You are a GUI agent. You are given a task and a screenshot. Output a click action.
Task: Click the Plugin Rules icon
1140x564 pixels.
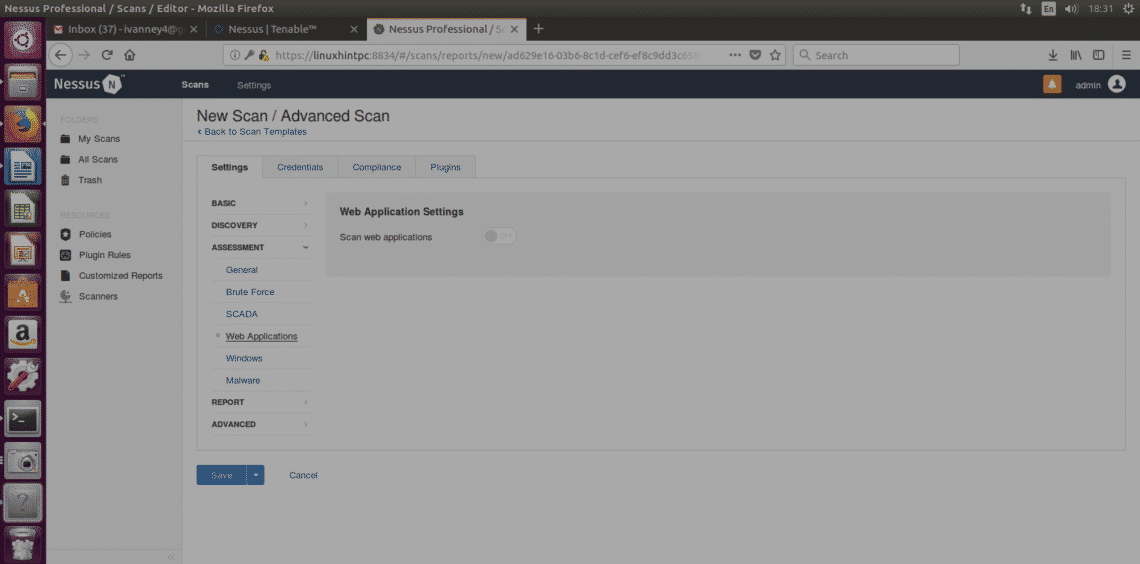click(x=65, y=255)
